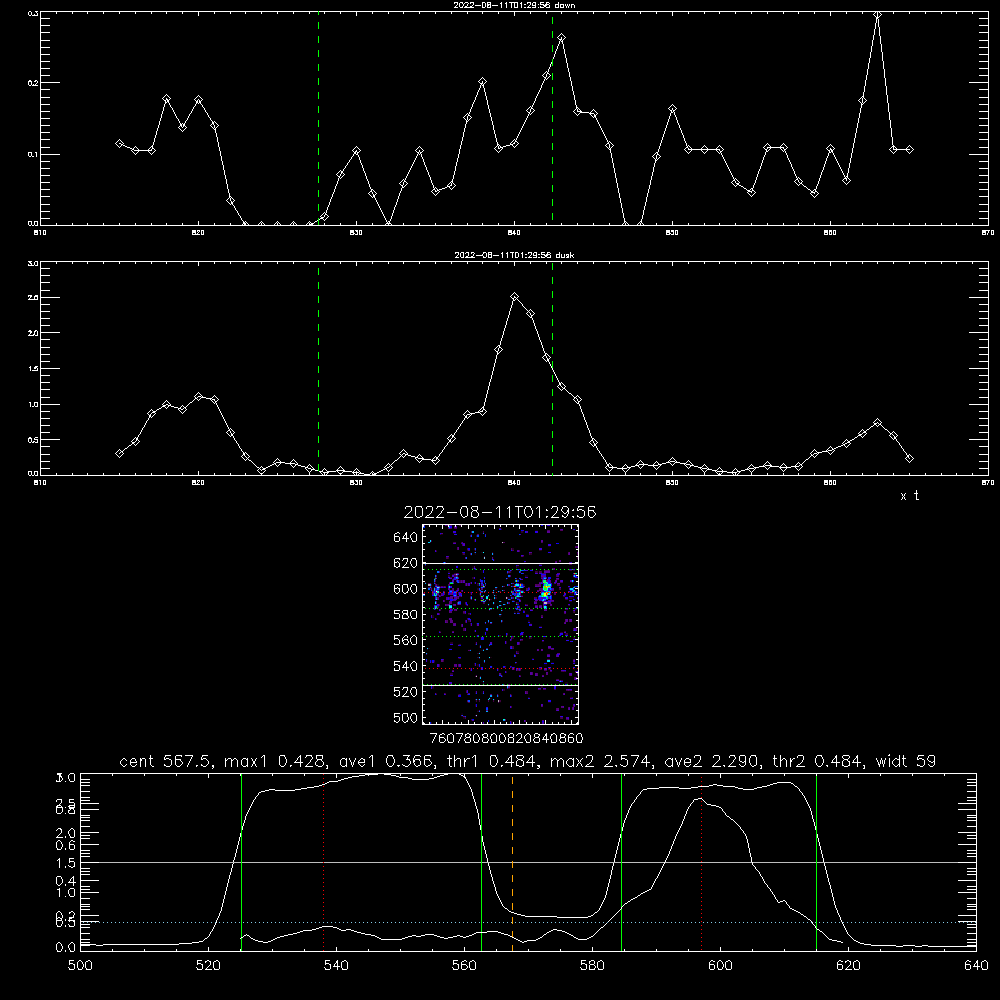This screenshot has width=1000, height=1000.
Task: Click the 'cent 567.5' value in stats line
Action: coord(166,761)
